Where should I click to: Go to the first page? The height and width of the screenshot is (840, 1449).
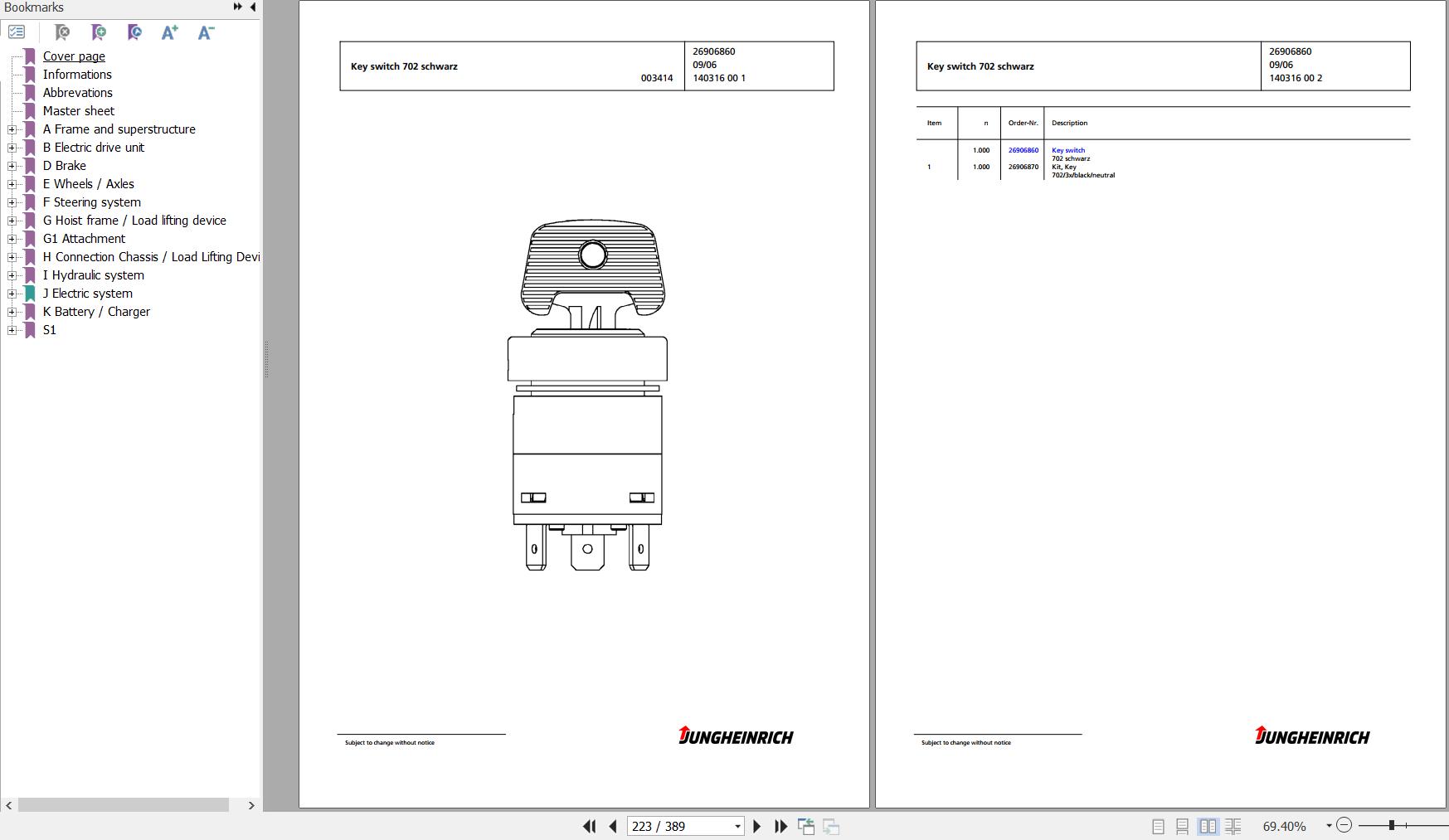590,826
